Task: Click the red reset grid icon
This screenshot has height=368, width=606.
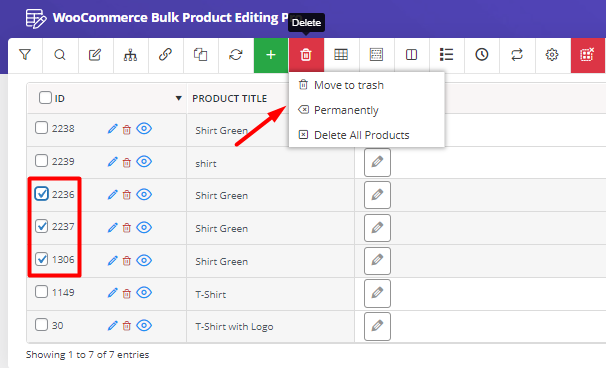Action: click(587, 55)
